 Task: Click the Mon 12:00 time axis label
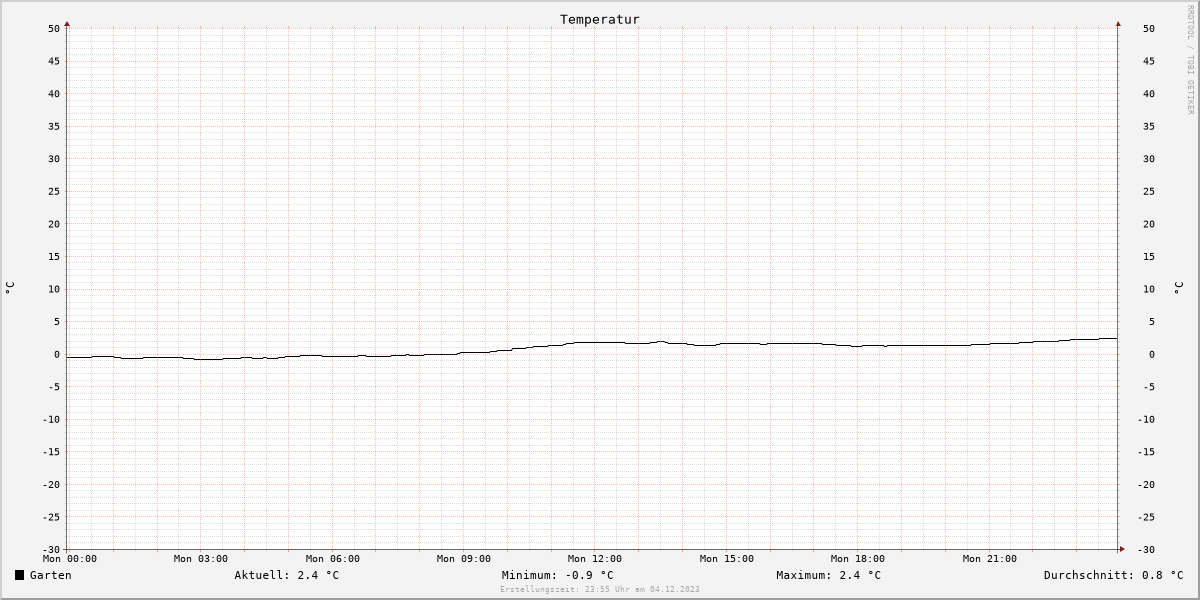(595, 559)
